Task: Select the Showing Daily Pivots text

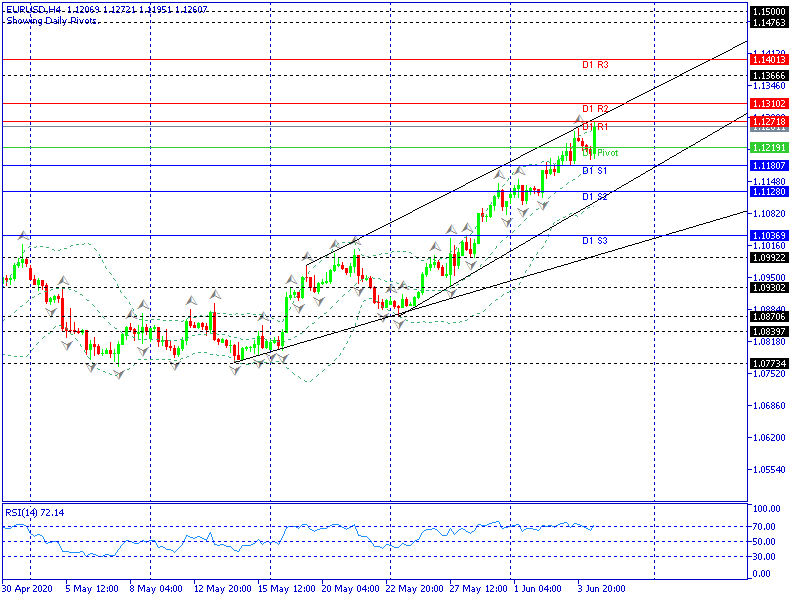Action: coord(50,20)
